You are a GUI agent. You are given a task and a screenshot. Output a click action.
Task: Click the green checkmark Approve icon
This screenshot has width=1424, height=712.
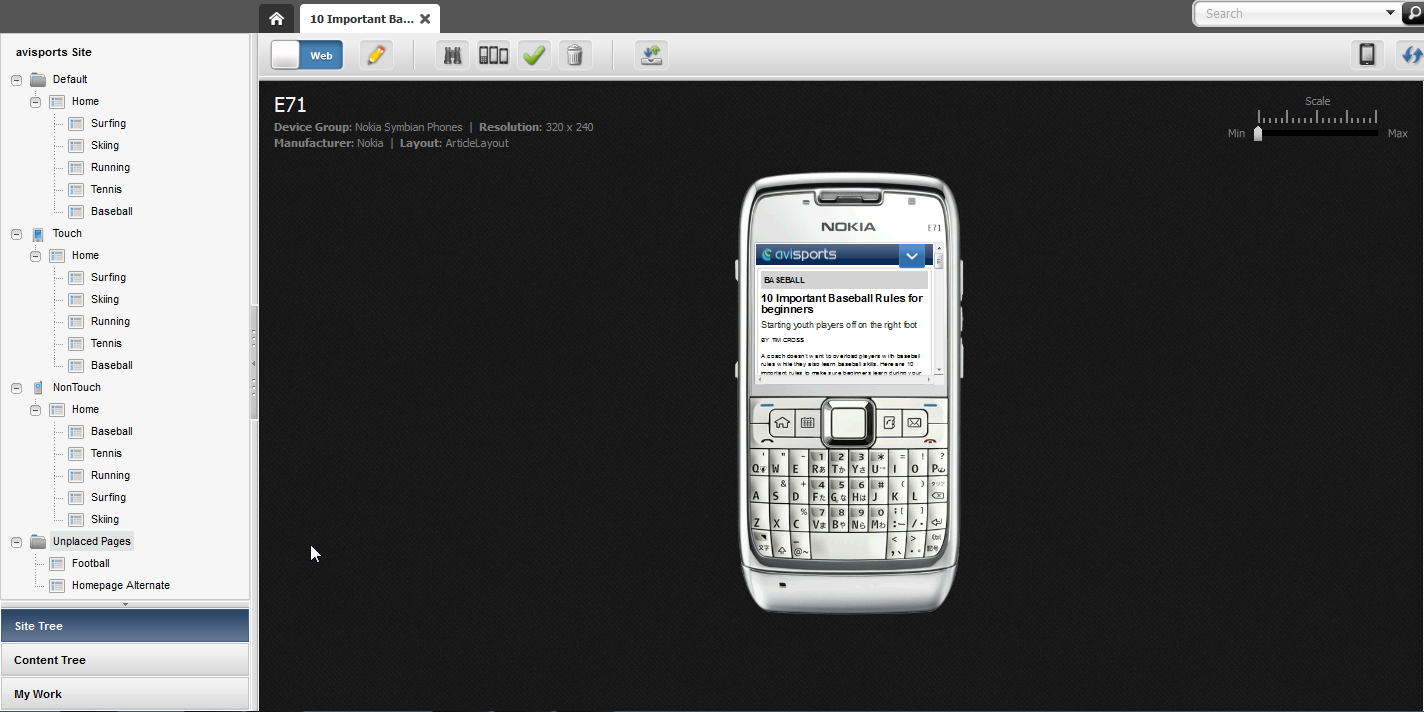click(x=534, y=55)
